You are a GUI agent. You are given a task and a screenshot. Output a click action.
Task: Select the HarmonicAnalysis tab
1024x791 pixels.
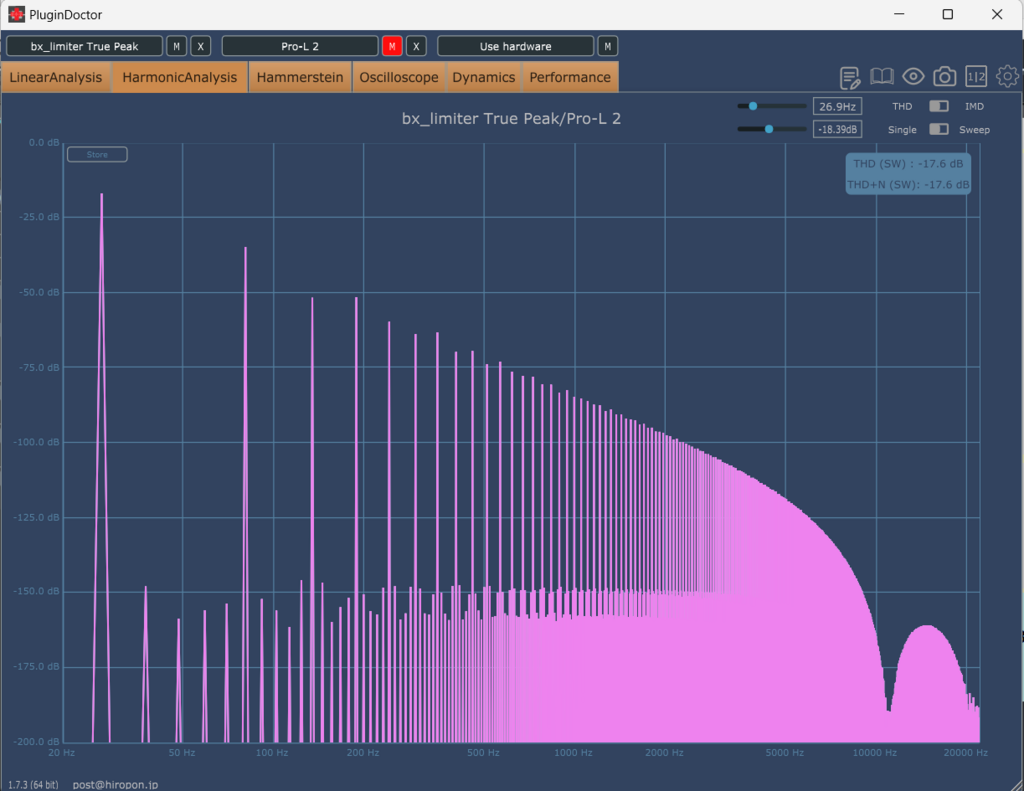pos(180,77)
